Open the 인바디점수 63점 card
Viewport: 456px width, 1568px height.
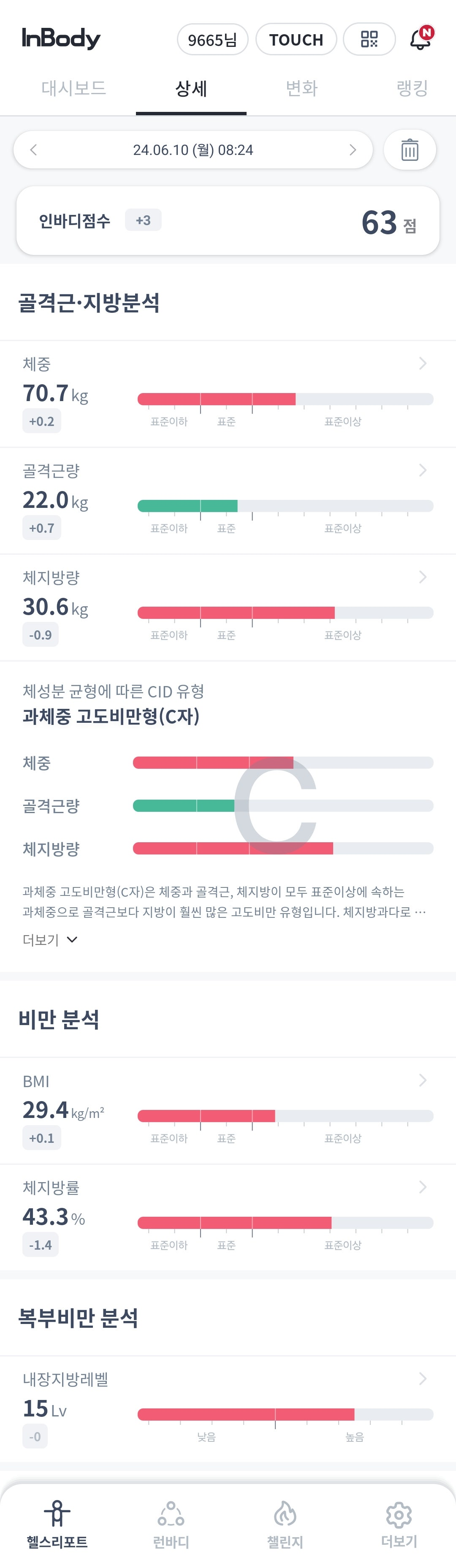click(228, 221)
